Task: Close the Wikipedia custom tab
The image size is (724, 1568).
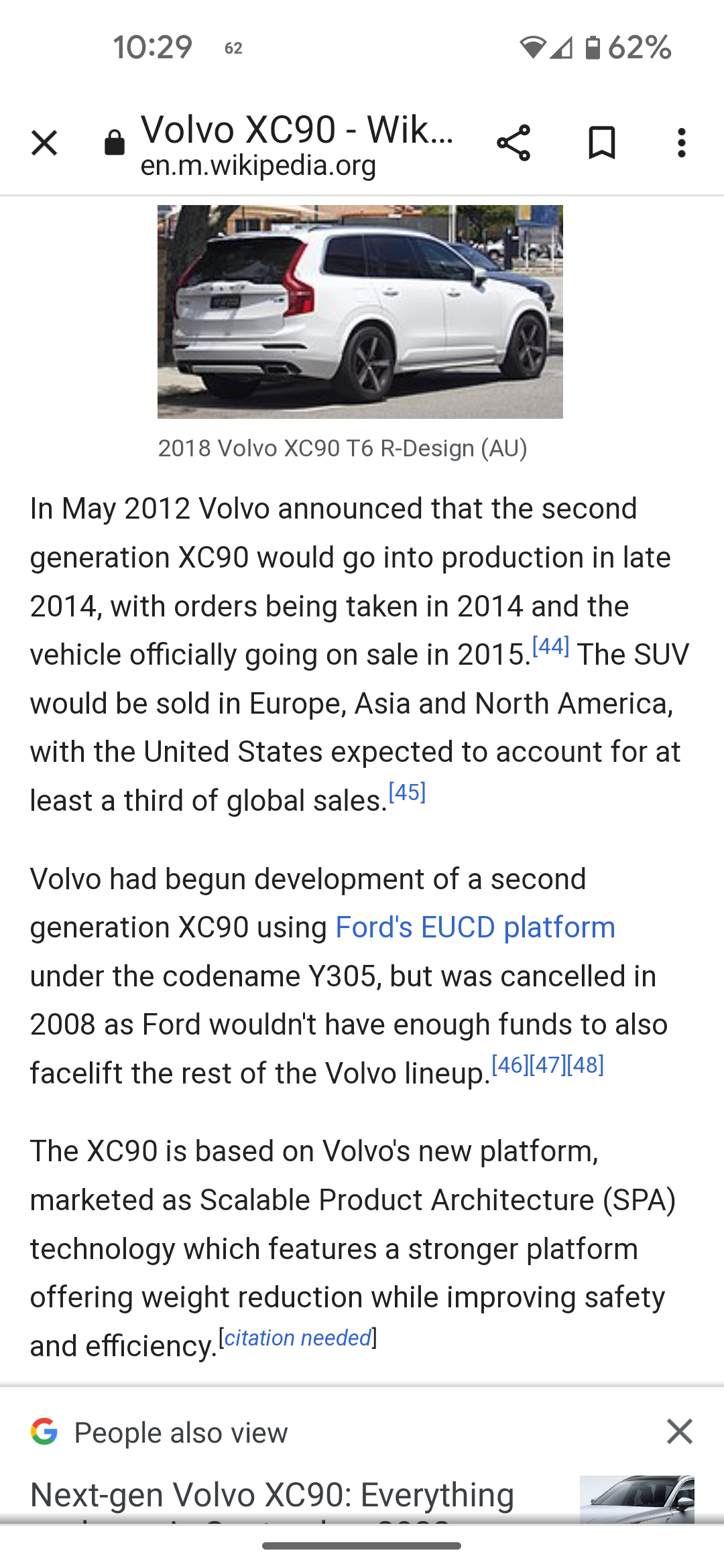Action: click(44, 143)
